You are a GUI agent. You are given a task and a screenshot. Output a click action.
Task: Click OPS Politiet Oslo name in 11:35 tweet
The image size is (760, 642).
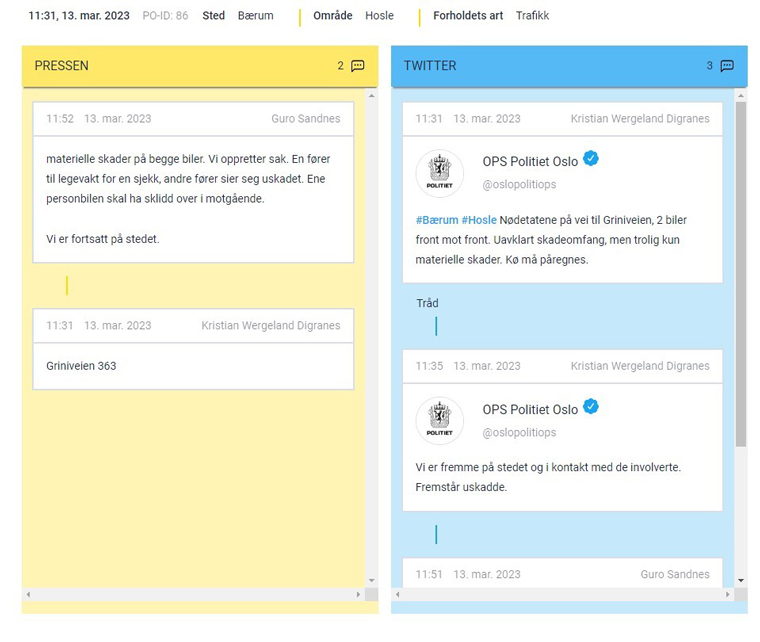tap(530, 409)
